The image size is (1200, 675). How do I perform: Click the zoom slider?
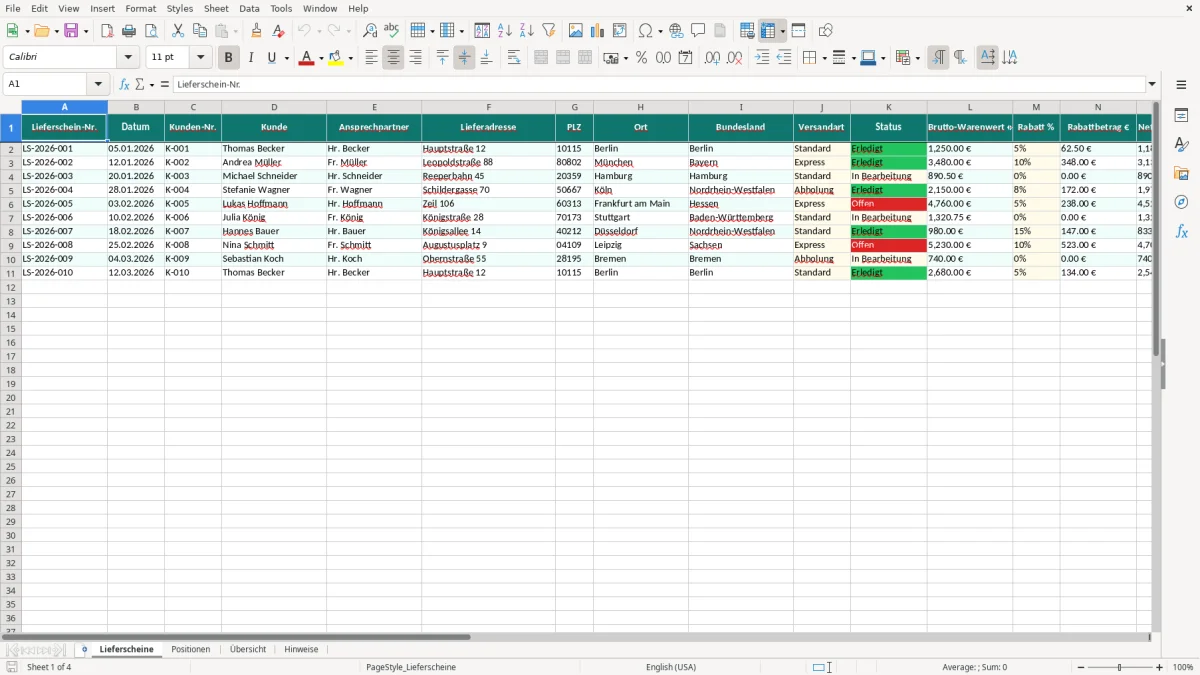click(x=1119, y=667)
